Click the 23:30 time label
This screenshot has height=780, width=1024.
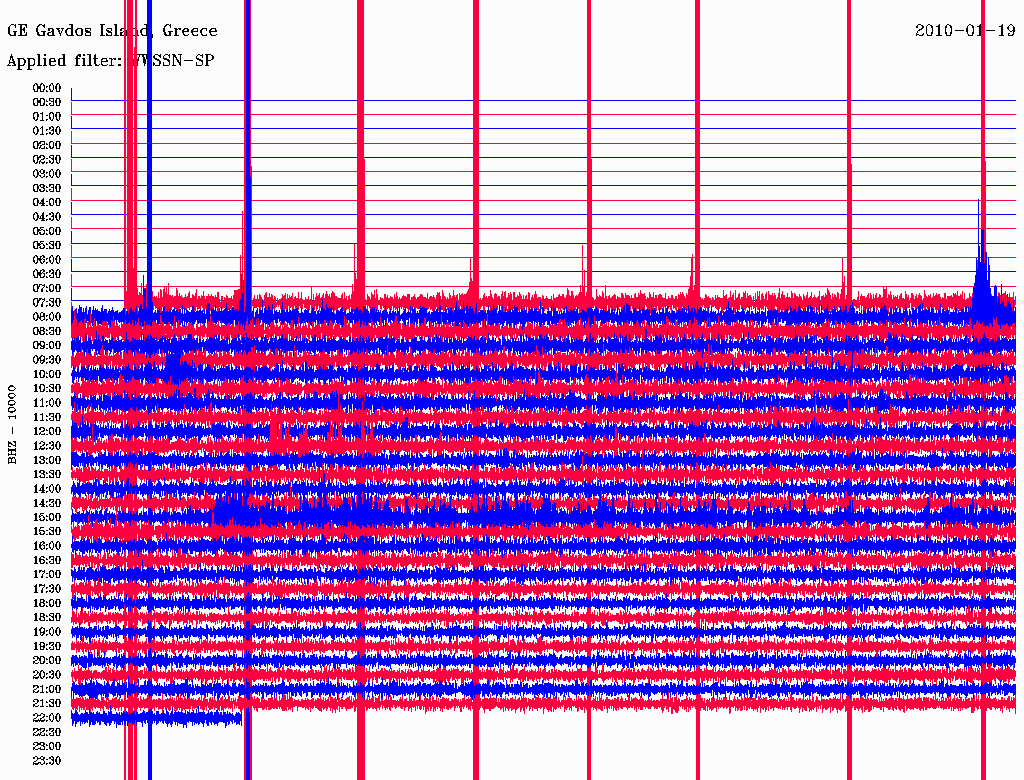47,761
